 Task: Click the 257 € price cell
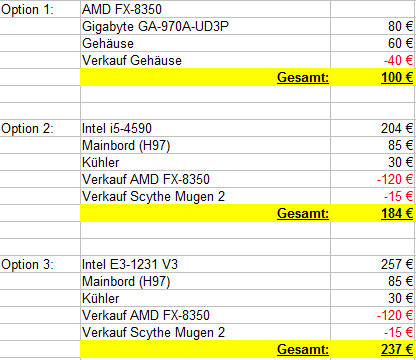(x=373, y=264)
